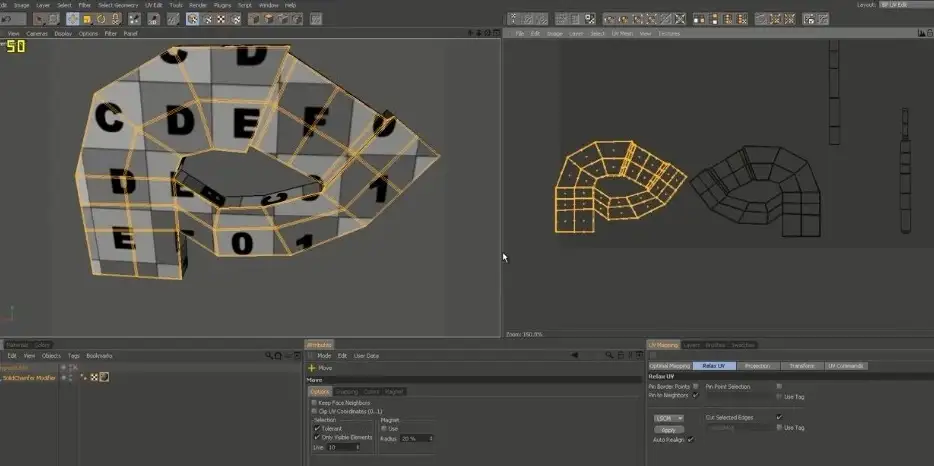934x466 pixels.
Task: Switch to the Transform tab
Action: [802, 366]
